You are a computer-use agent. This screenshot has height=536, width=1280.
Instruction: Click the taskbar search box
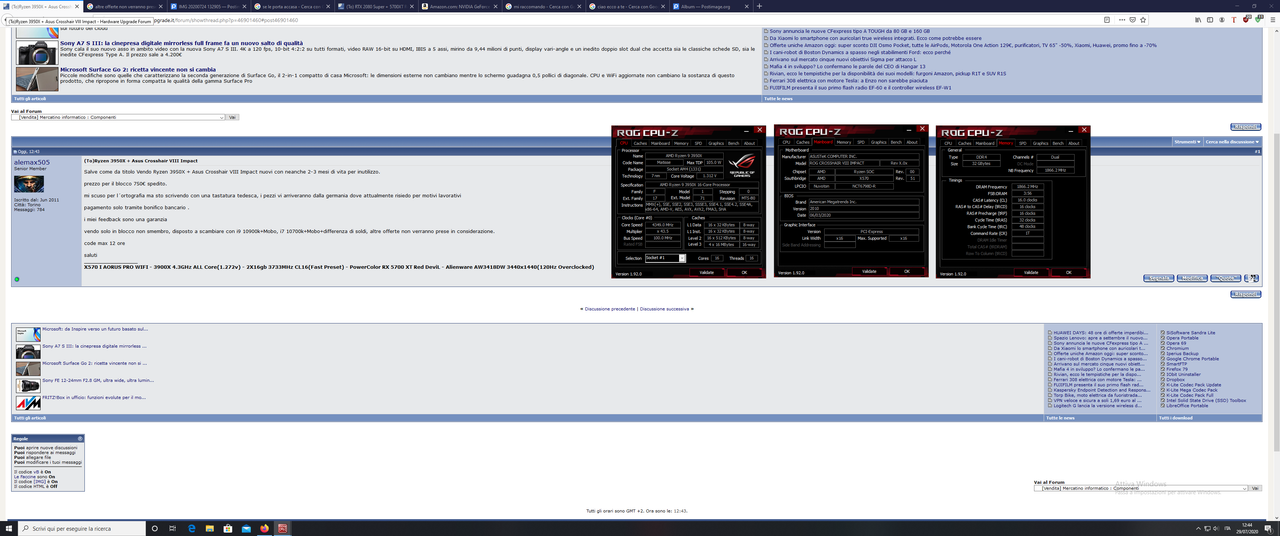(82, 527)
